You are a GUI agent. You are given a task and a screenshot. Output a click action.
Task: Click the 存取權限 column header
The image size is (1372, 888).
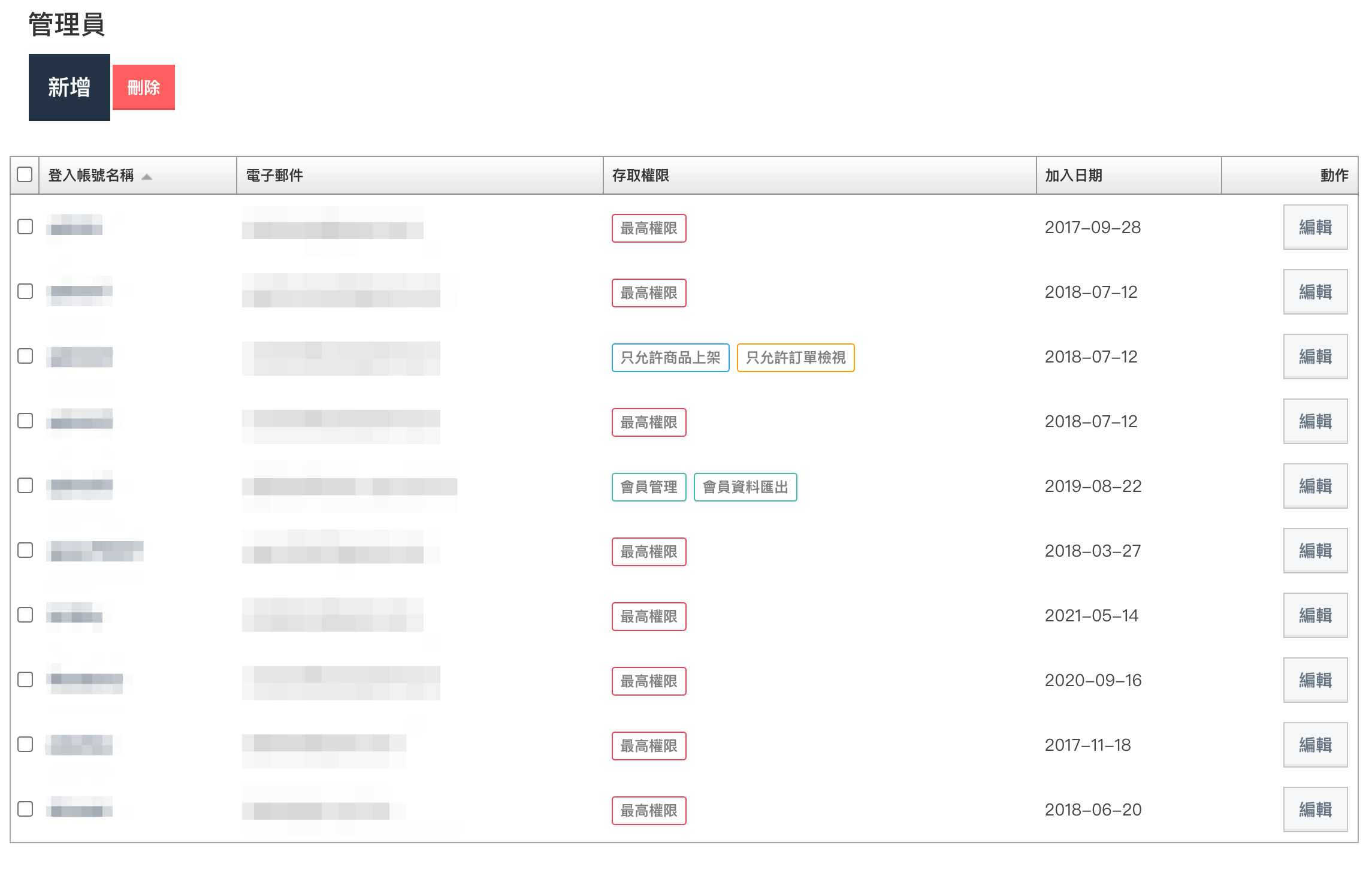coord(640,176)
